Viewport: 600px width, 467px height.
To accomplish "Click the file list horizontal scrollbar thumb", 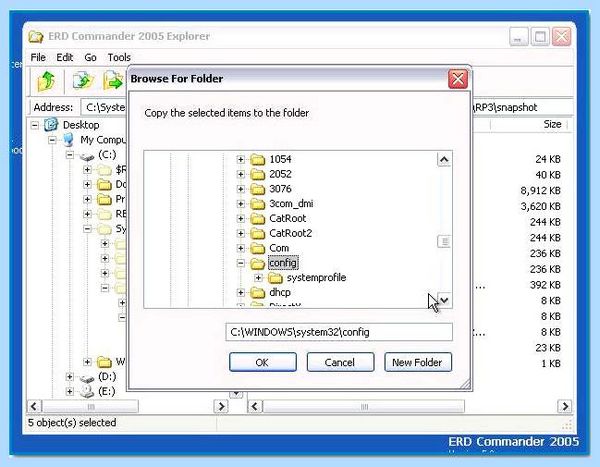I will pos(364,407).
